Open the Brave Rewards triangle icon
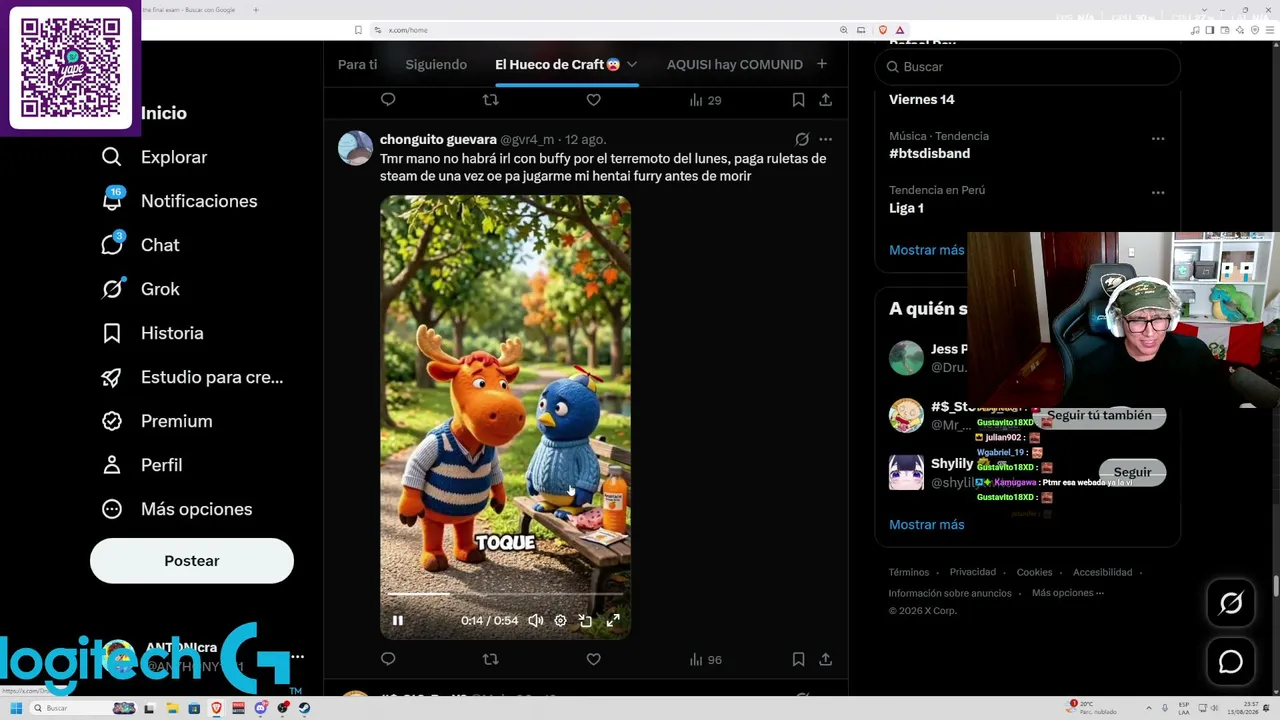Image resolution: width=1280 pixels, height=720 pixels. [x=900, y=30]
